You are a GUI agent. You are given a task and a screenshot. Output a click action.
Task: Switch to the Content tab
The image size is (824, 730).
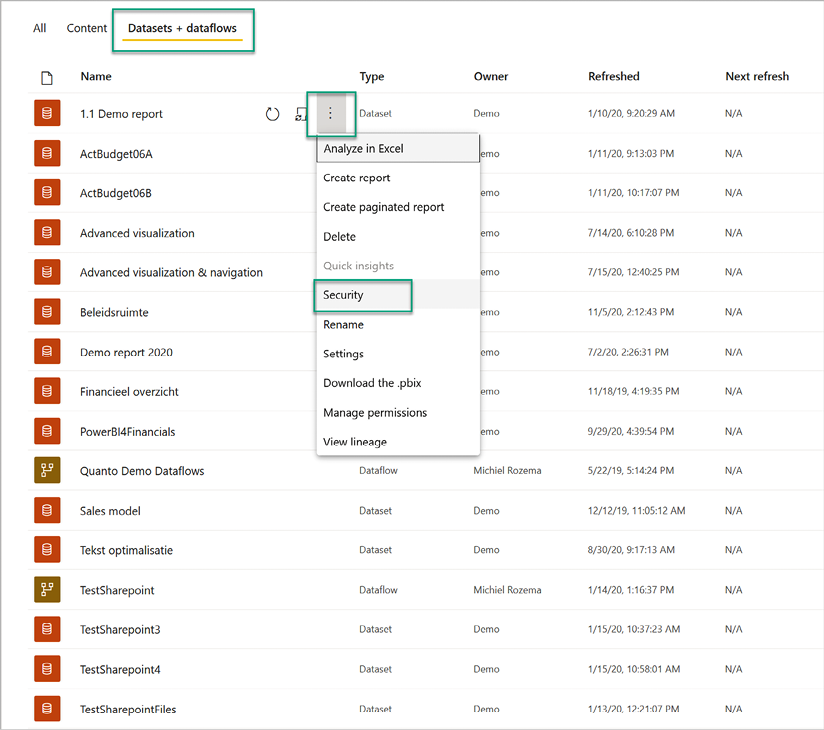[x=87, y=28]
